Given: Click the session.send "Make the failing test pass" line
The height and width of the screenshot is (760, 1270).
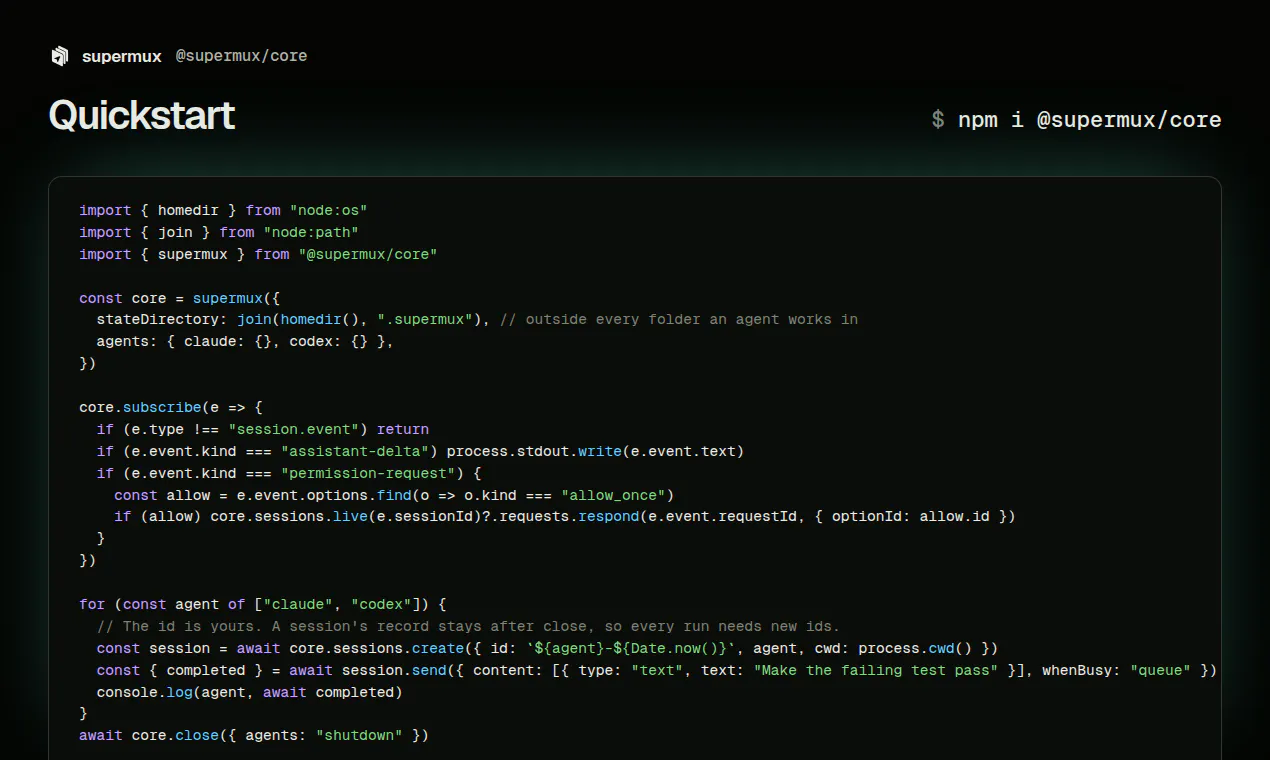Looking at the screenshot, I should pos(656,672).
